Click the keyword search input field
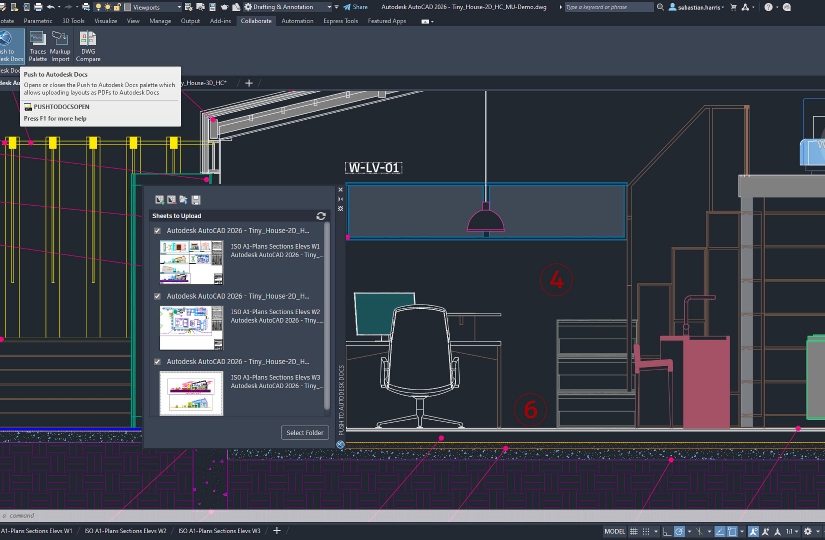This screenshot has width=825, height=540. pos(609,7)
